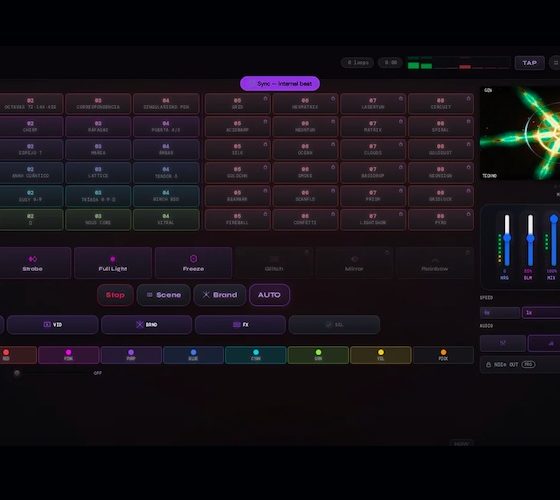Click the BLM slider handle

[x=531, y=238]
